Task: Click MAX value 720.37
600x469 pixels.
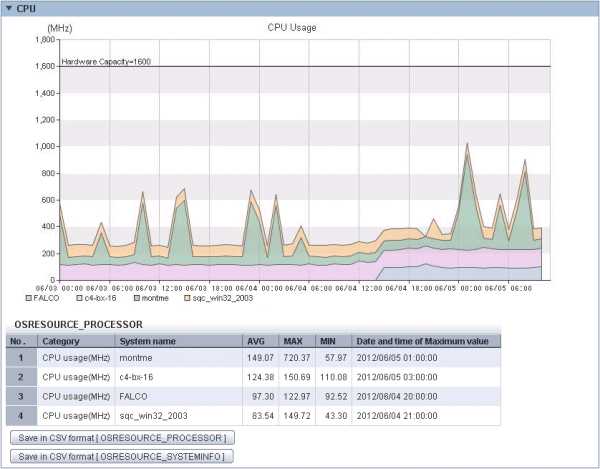Action: 297,358
